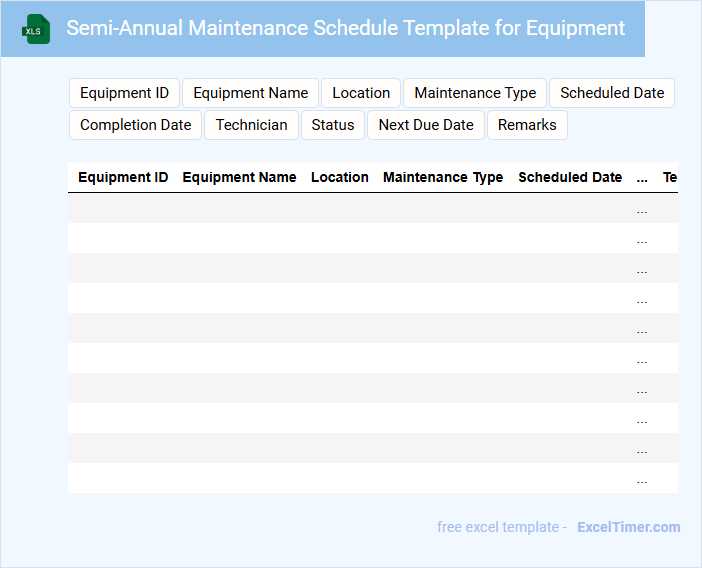Click the Equipment ID column header

tap(123, 177)
